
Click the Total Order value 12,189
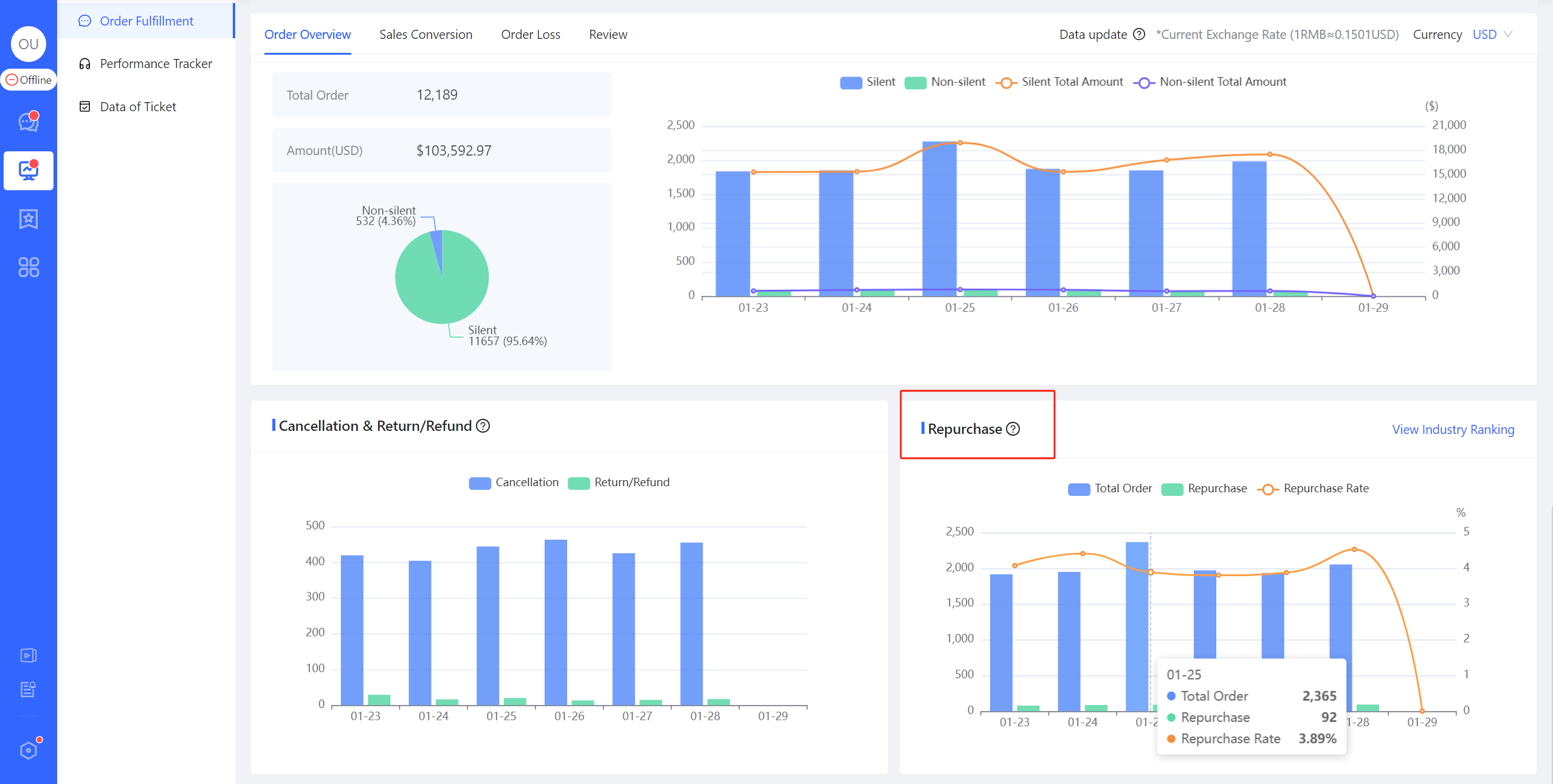pos(437,95)
